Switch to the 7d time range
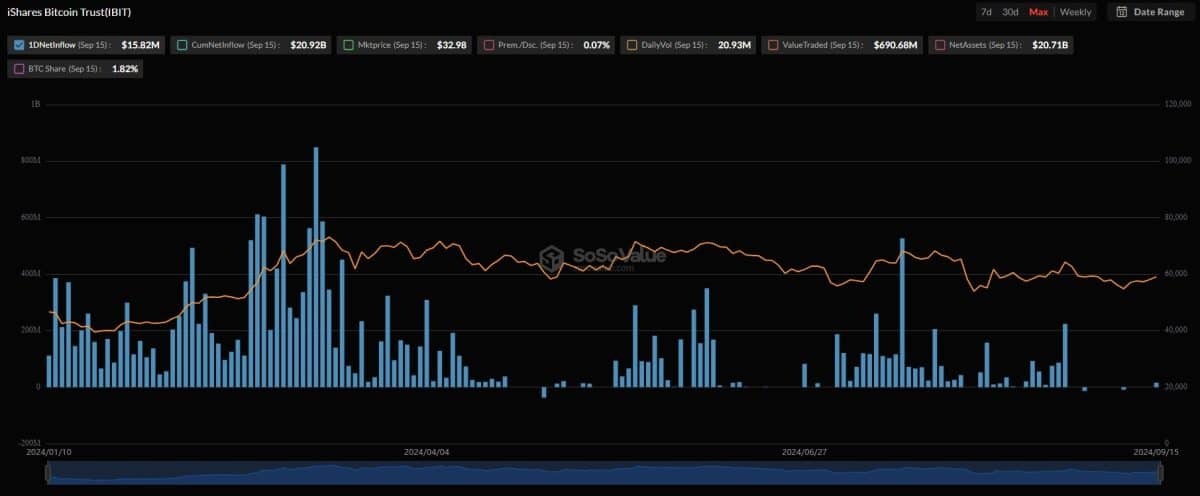This screenshot has height=496, width=1200. (x=986, y=12)
